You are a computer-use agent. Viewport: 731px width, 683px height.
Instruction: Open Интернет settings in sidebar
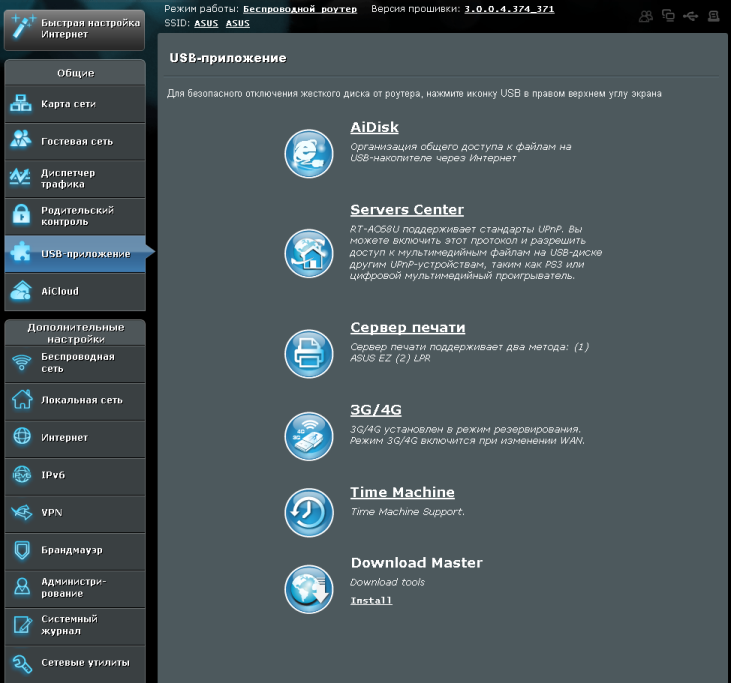pos(75,438)
